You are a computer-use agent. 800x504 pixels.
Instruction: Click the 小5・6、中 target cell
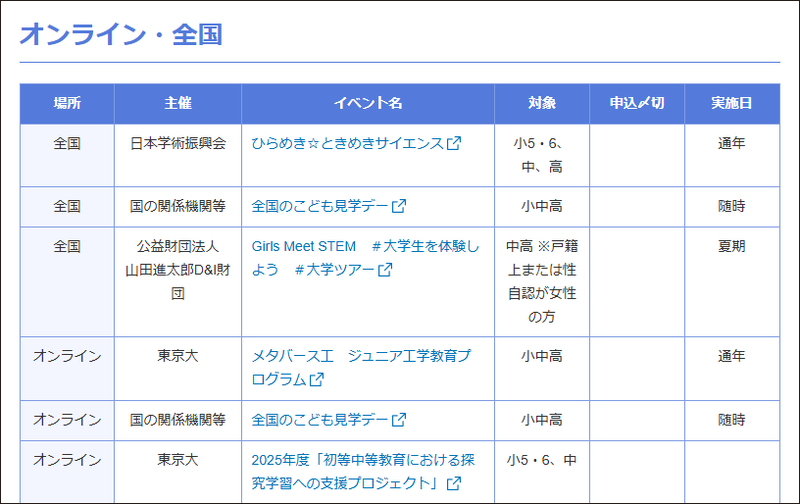[x=542, y=472]
